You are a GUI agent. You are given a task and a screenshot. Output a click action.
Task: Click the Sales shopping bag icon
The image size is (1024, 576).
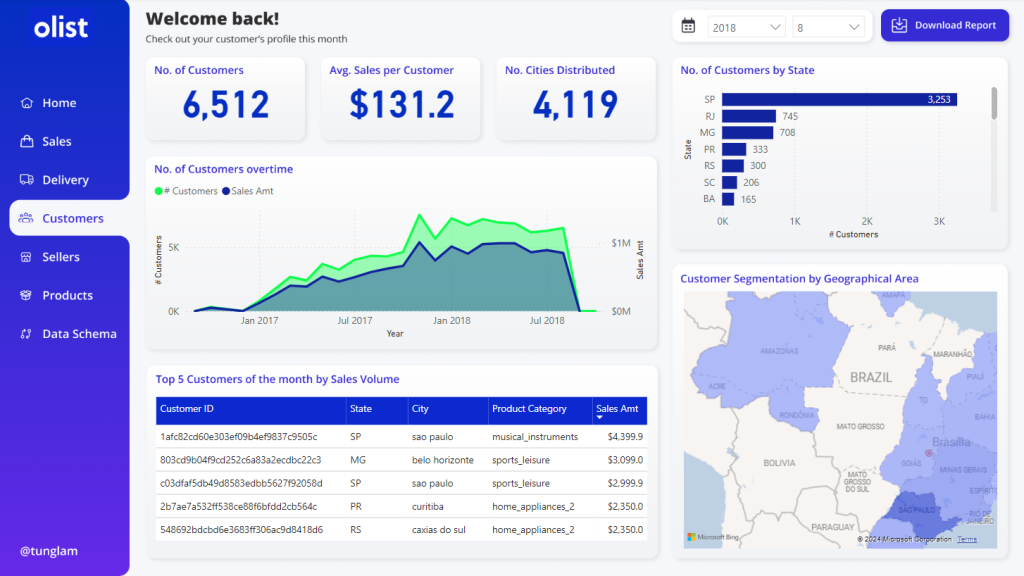pos(27,141)
